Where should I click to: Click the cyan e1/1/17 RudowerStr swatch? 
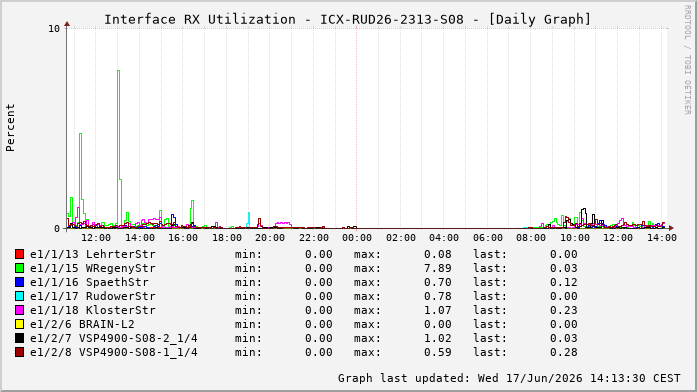[19, 296]
